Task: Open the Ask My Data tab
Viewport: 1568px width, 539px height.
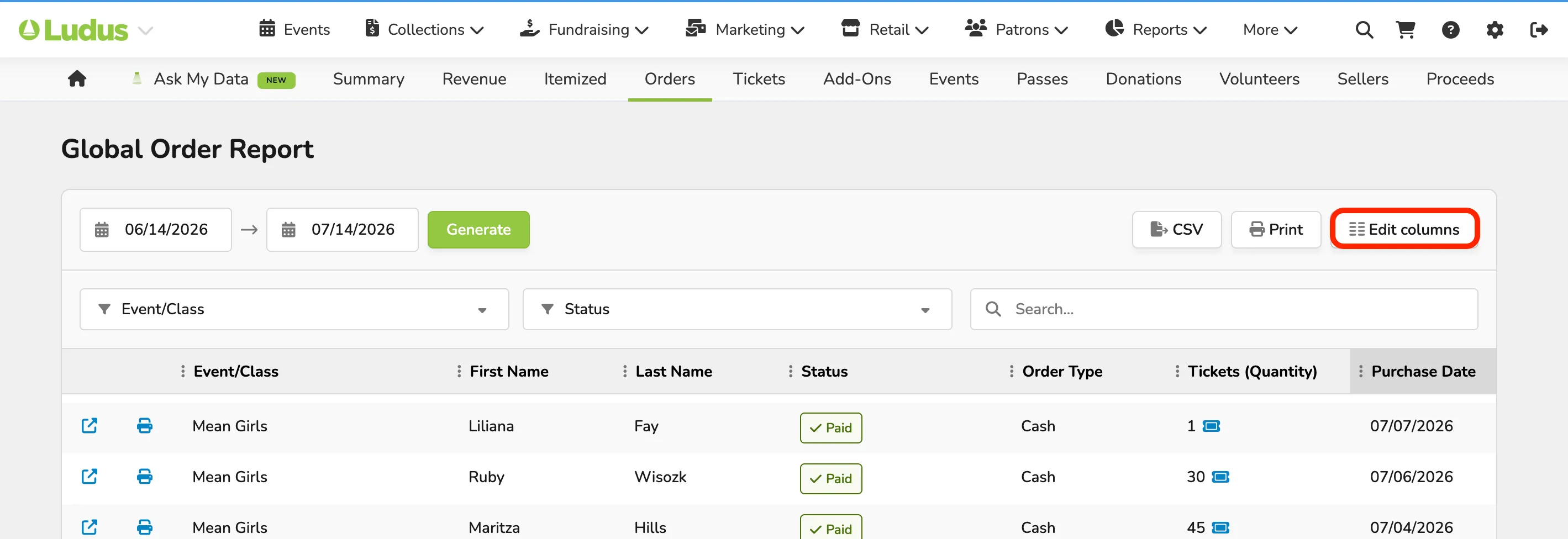Action: [212, 79]
